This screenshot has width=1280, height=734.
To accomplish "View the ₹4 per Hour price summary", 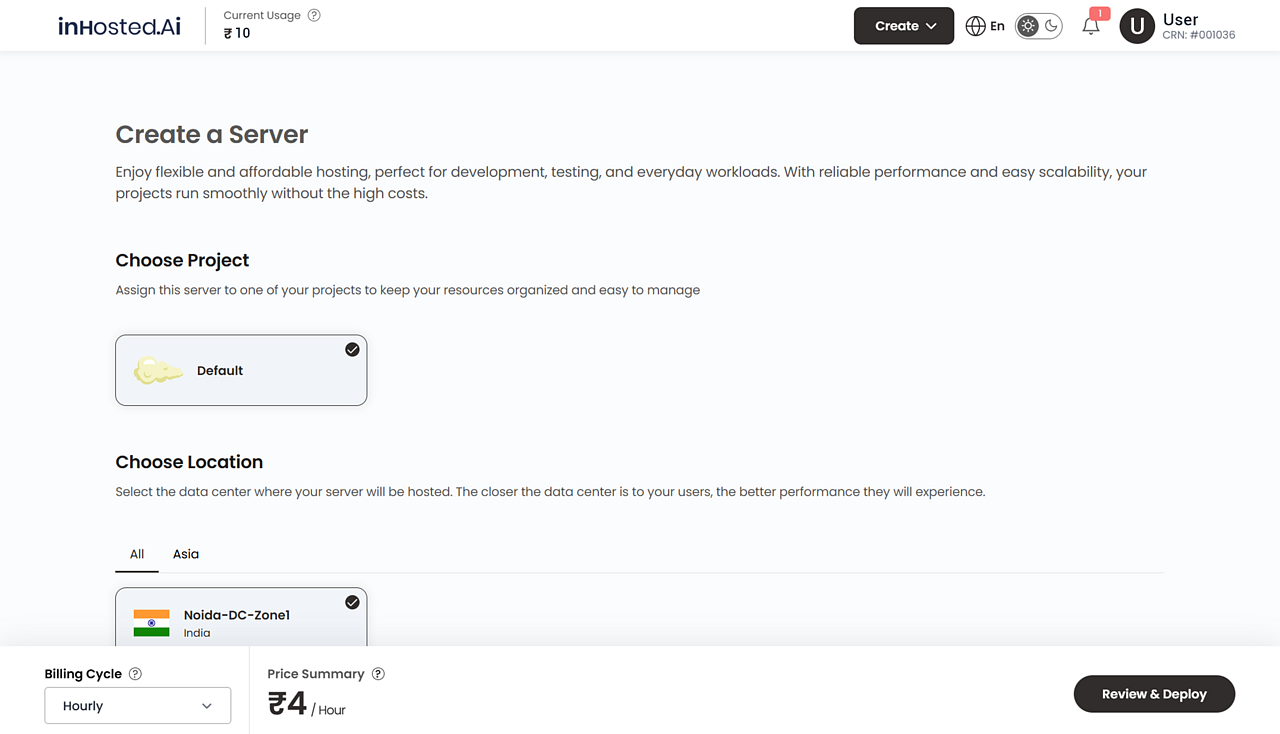I will tap(305, 702).
